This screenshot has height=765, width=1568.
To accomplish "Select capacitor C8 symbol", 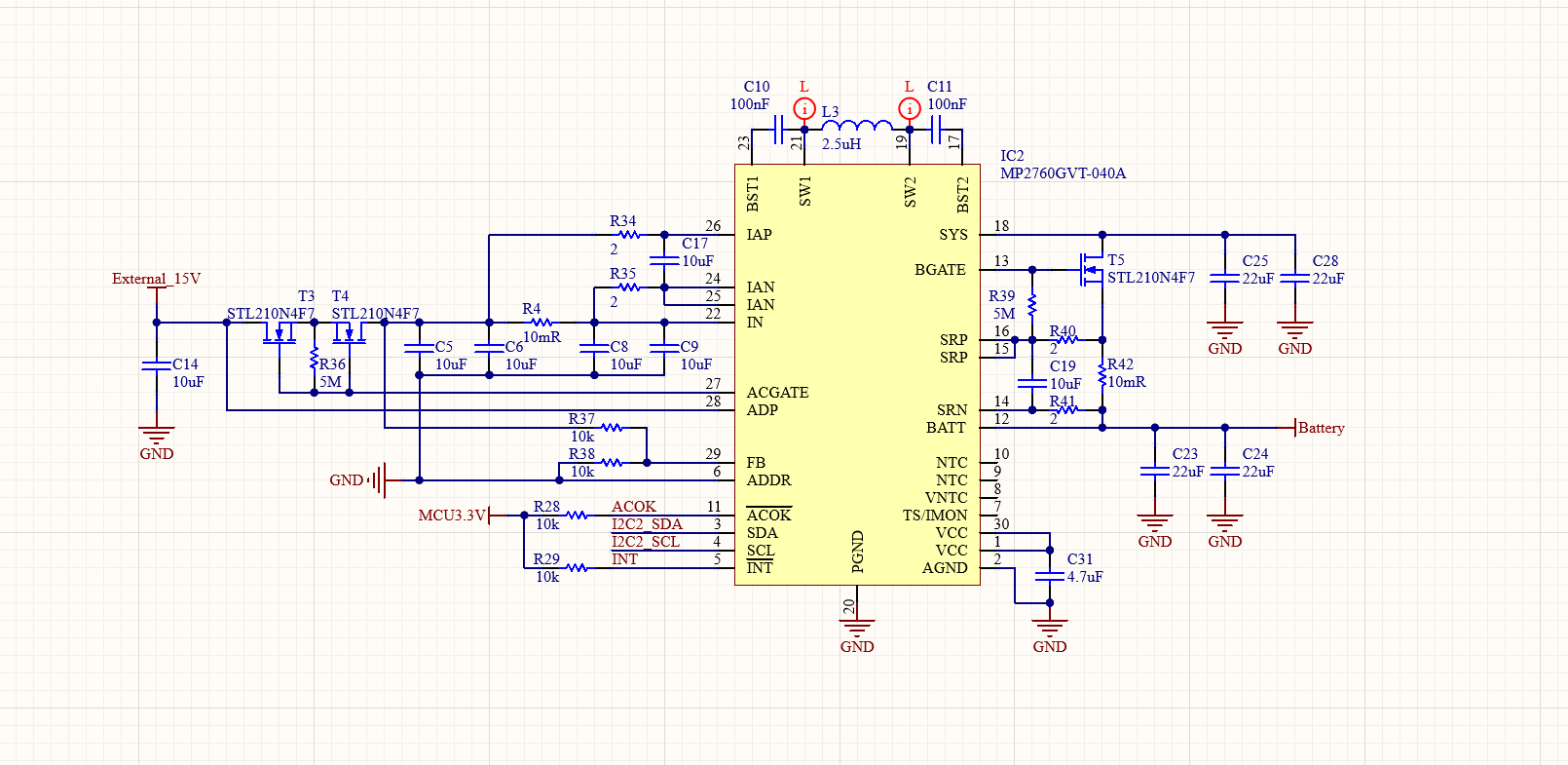I will (594, 349).
